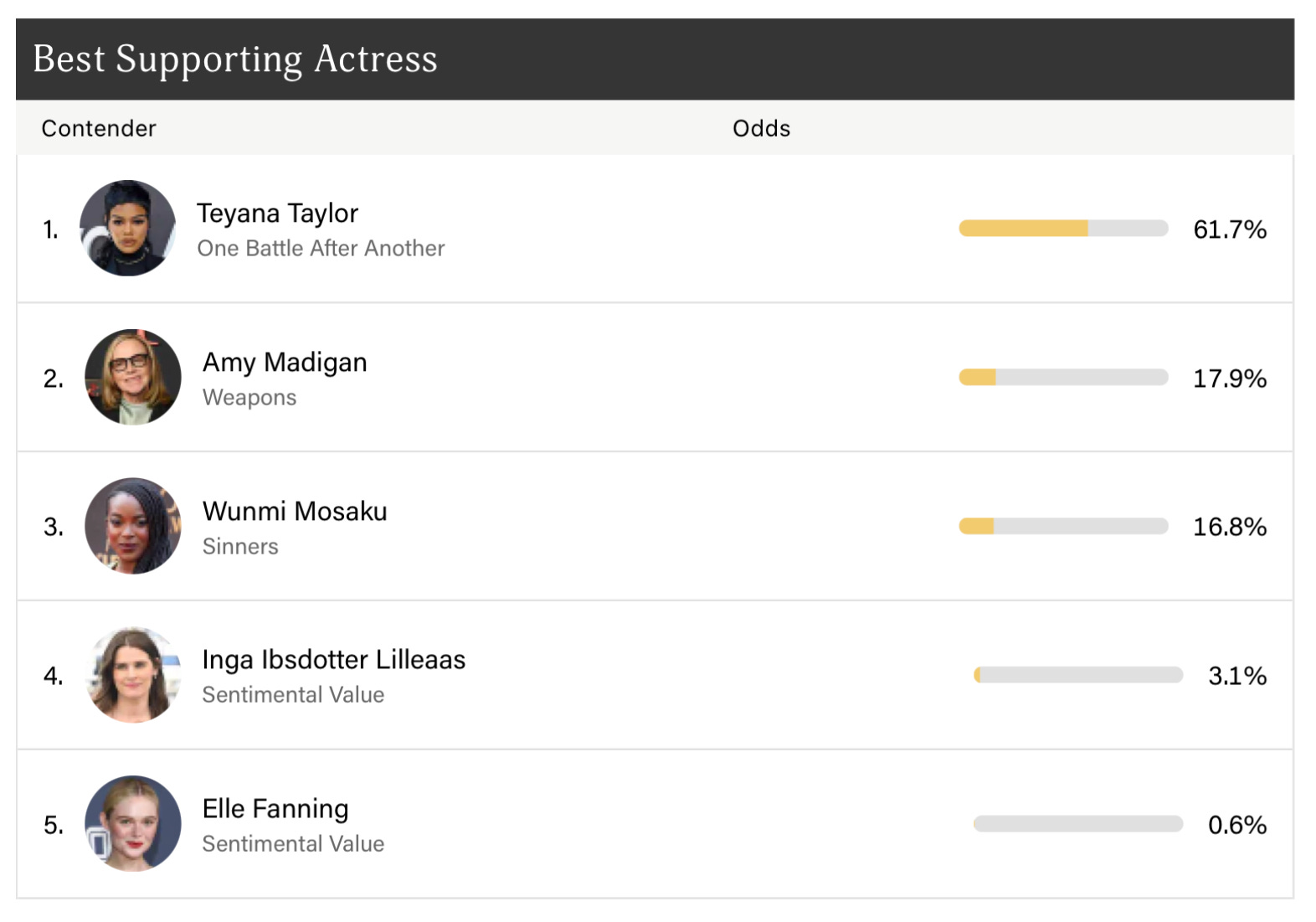Click the Odds column header
1316x922 pixels.
761,128
